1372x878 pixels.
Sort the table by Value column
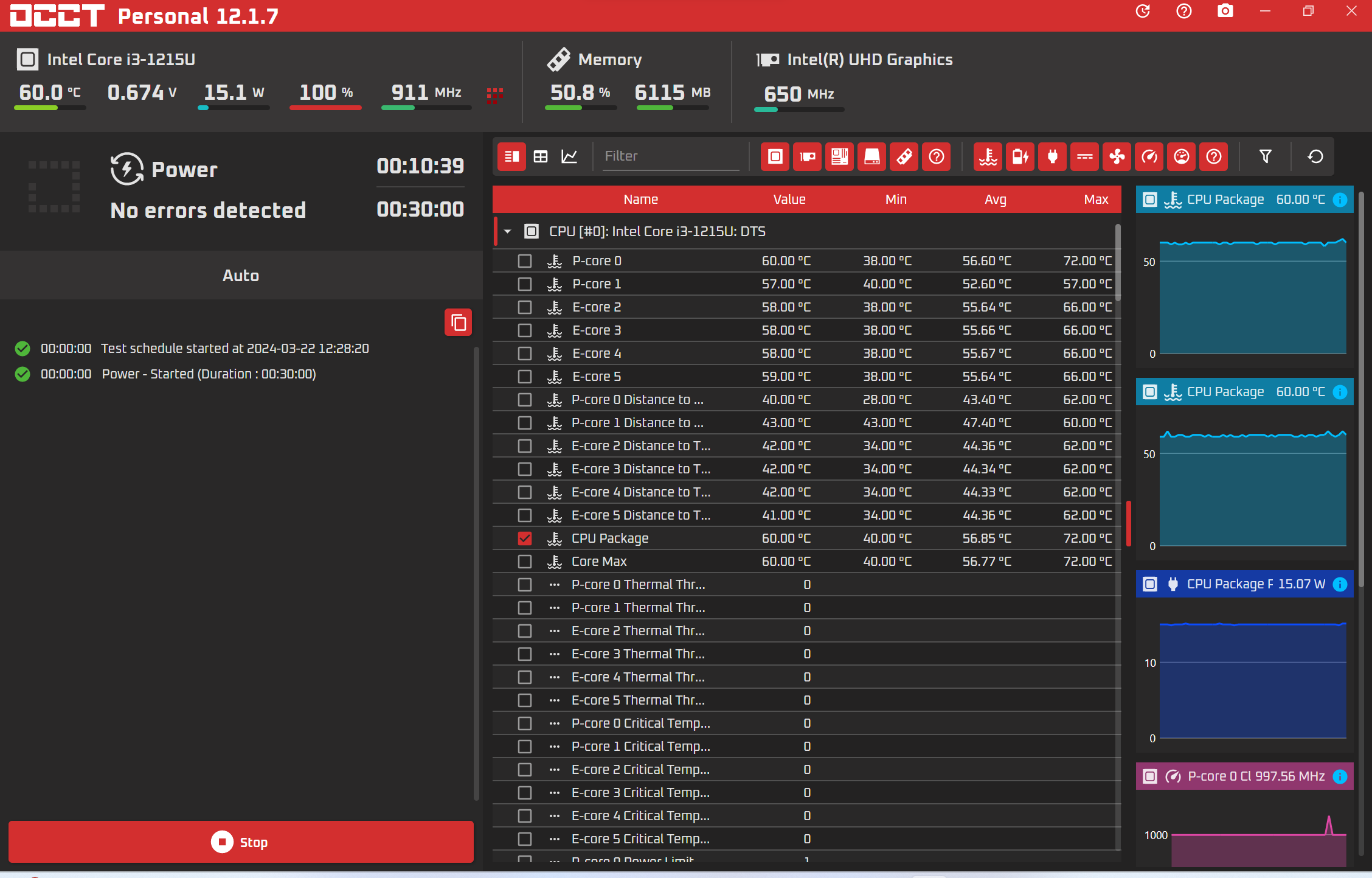click(x=789, y=200)
